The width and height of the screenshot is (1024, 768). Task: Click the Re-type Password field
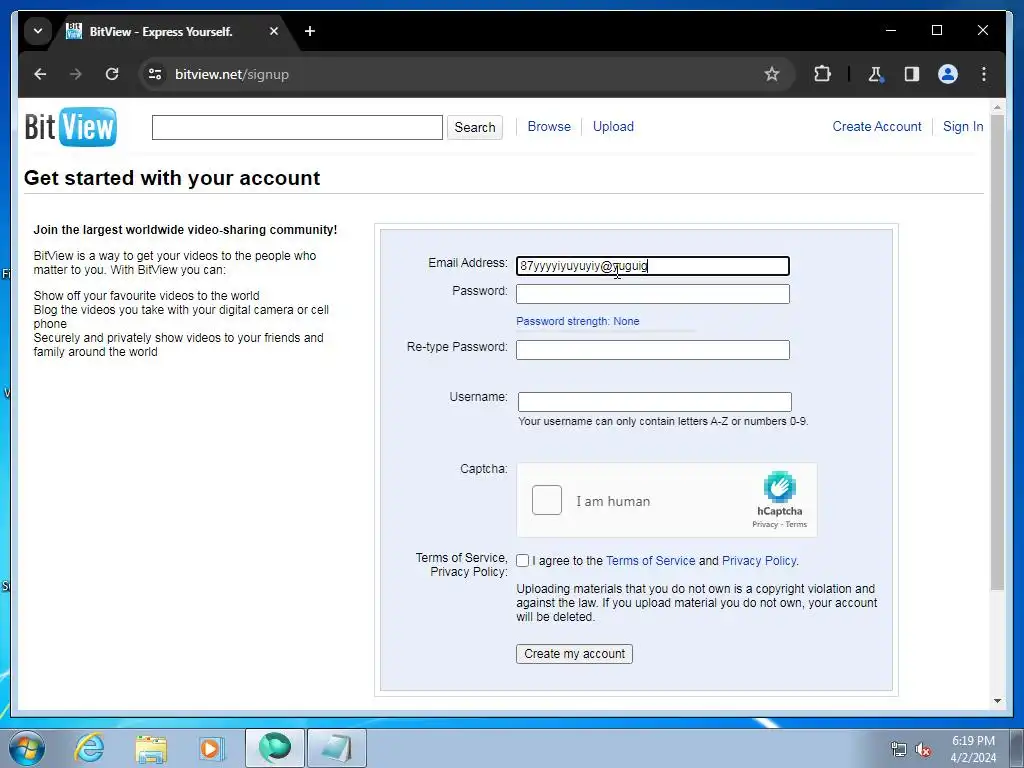[652, 350]
